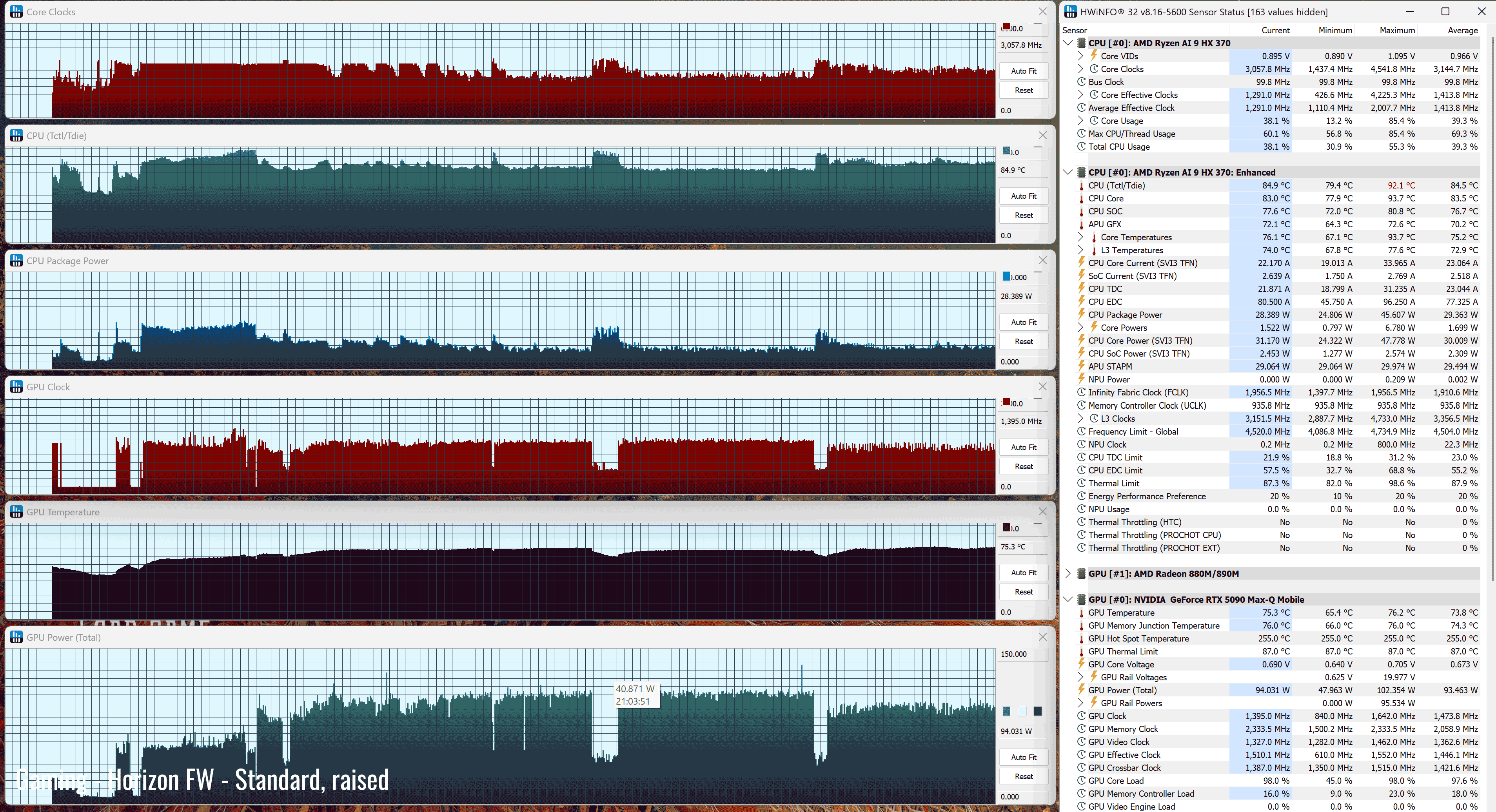Viewport: 1496px width, 812px height.
Task: Click the clock icon beside Bus Clock
Action: coord(1081,82)
